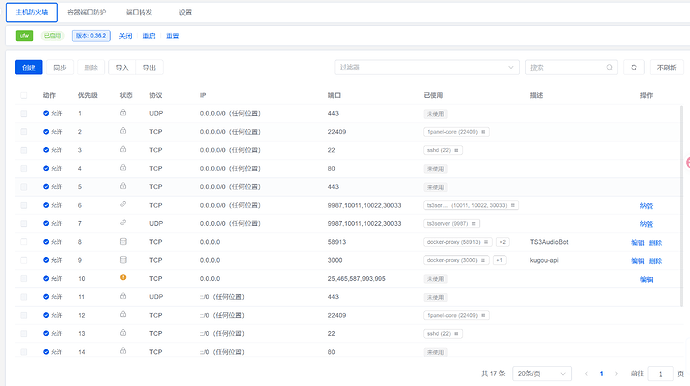
Task: Click the 导入 button
Action: pos(122,67)
